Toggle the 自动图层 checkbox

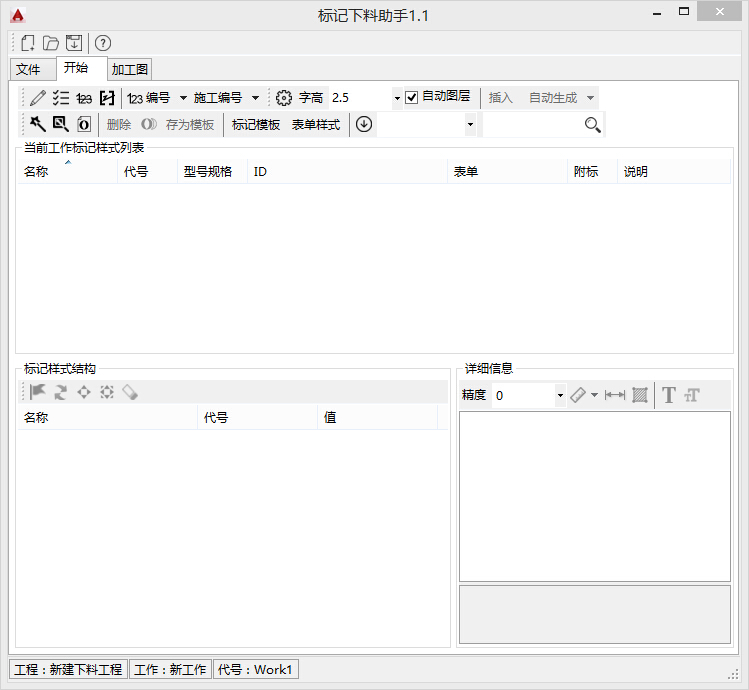[411, 97]
